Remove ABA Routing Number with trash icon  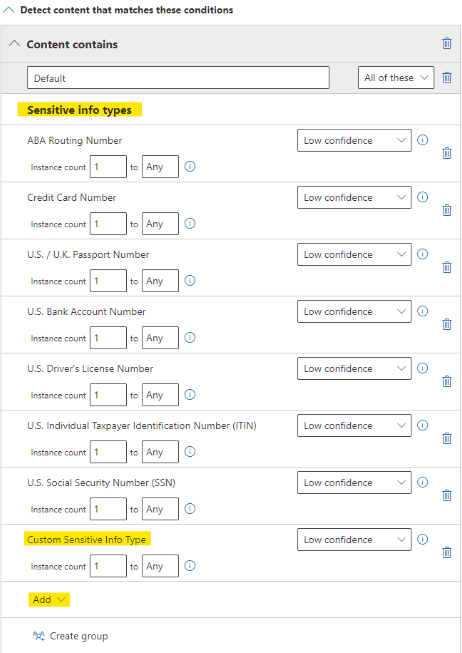pyautogui.click(x=447, y=153)
